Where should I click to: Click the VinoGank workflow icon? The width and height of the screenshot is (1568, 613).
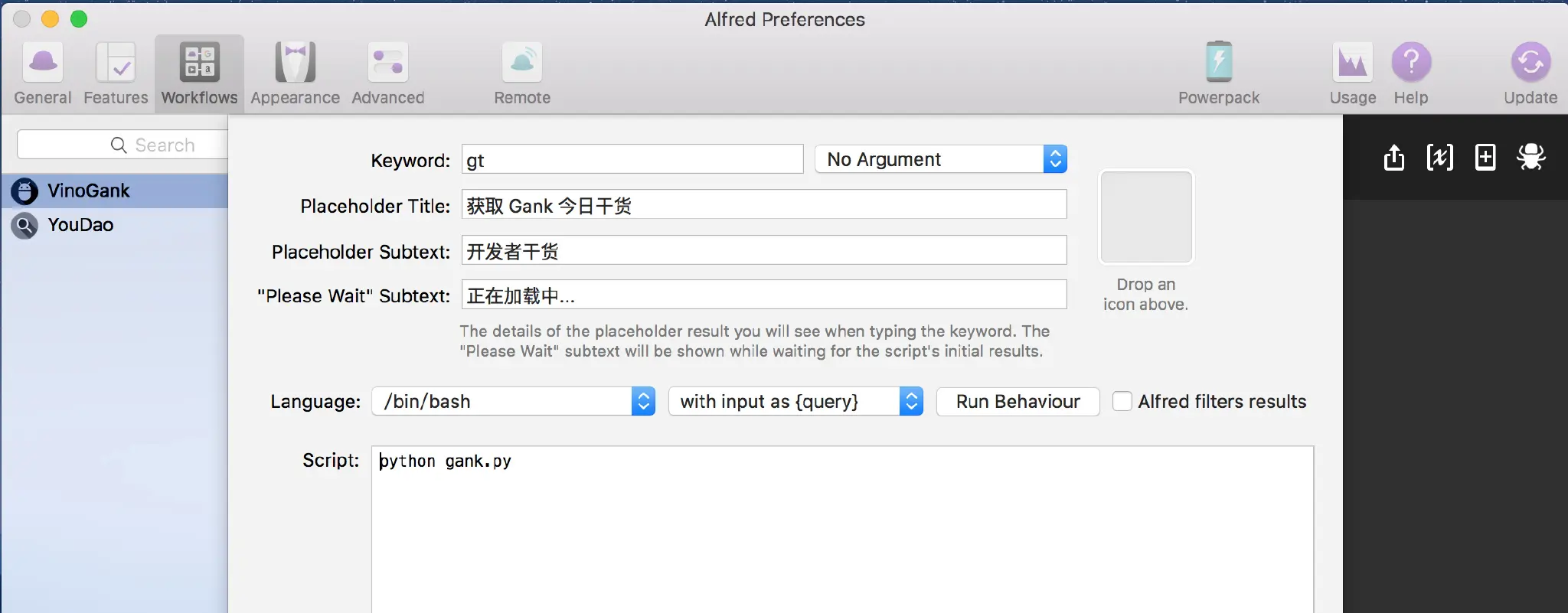coord(24,191)
